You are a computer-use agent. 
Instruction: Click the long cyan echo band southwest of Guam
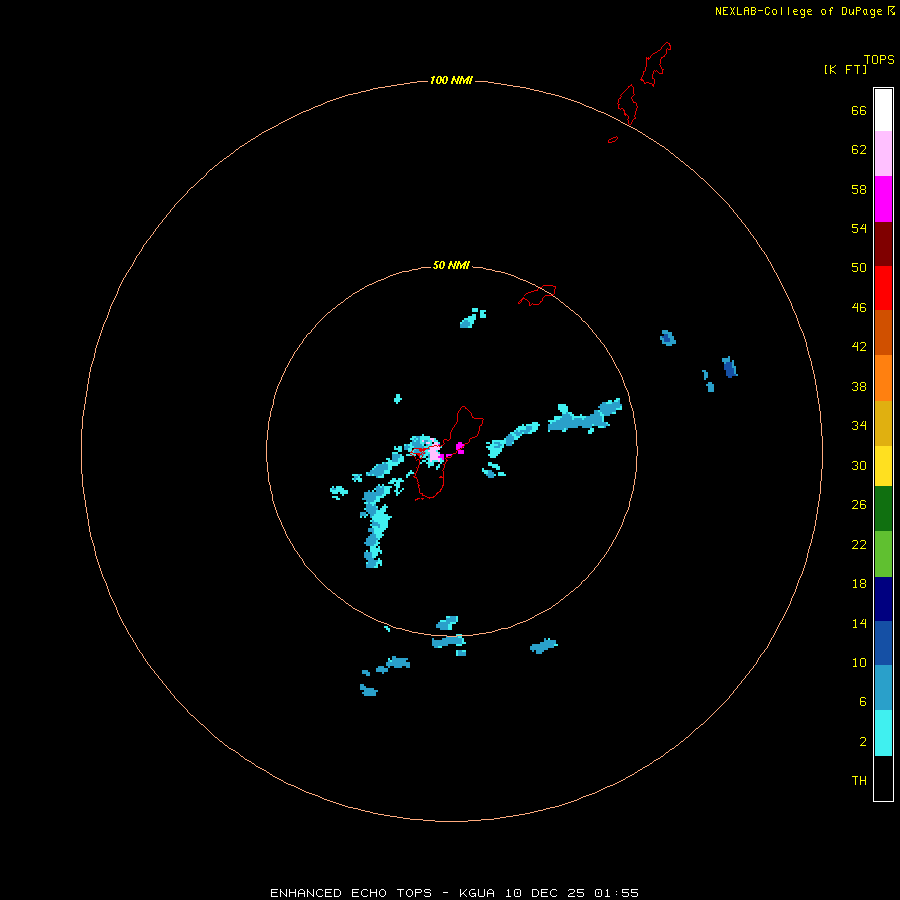[x=376, y=526]
